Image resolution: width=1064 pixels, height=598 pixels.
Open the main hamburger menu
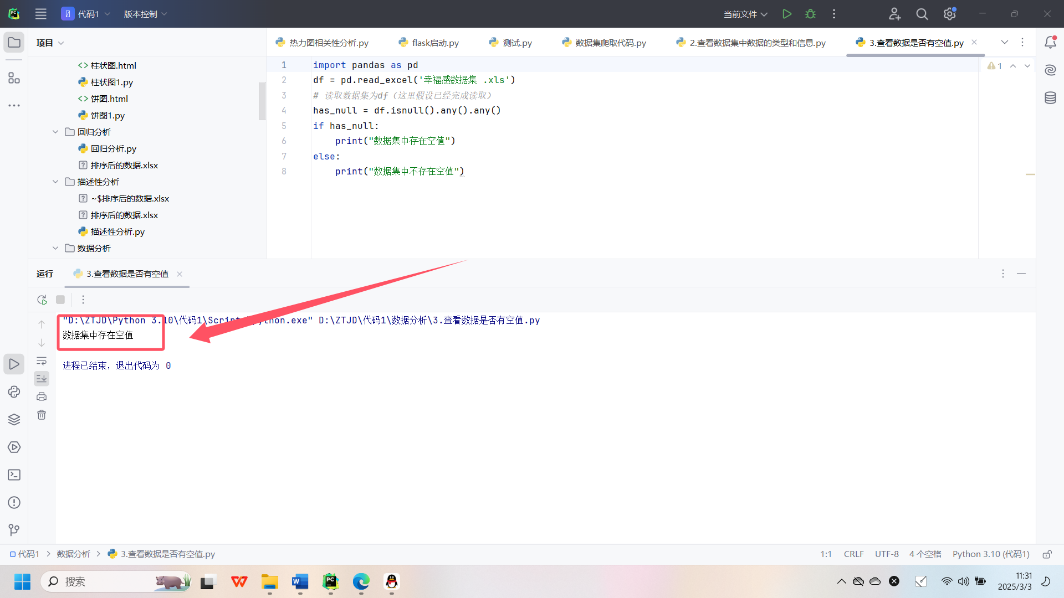click(41, 14)
